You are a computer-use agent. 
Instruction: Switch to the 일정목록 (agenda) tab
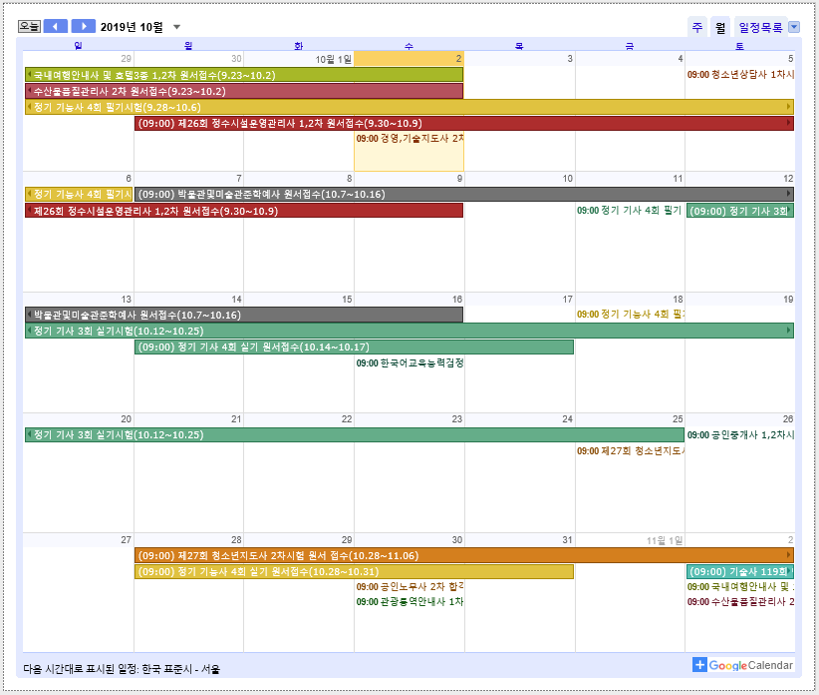pyautogui.click(x=760, y=28)
